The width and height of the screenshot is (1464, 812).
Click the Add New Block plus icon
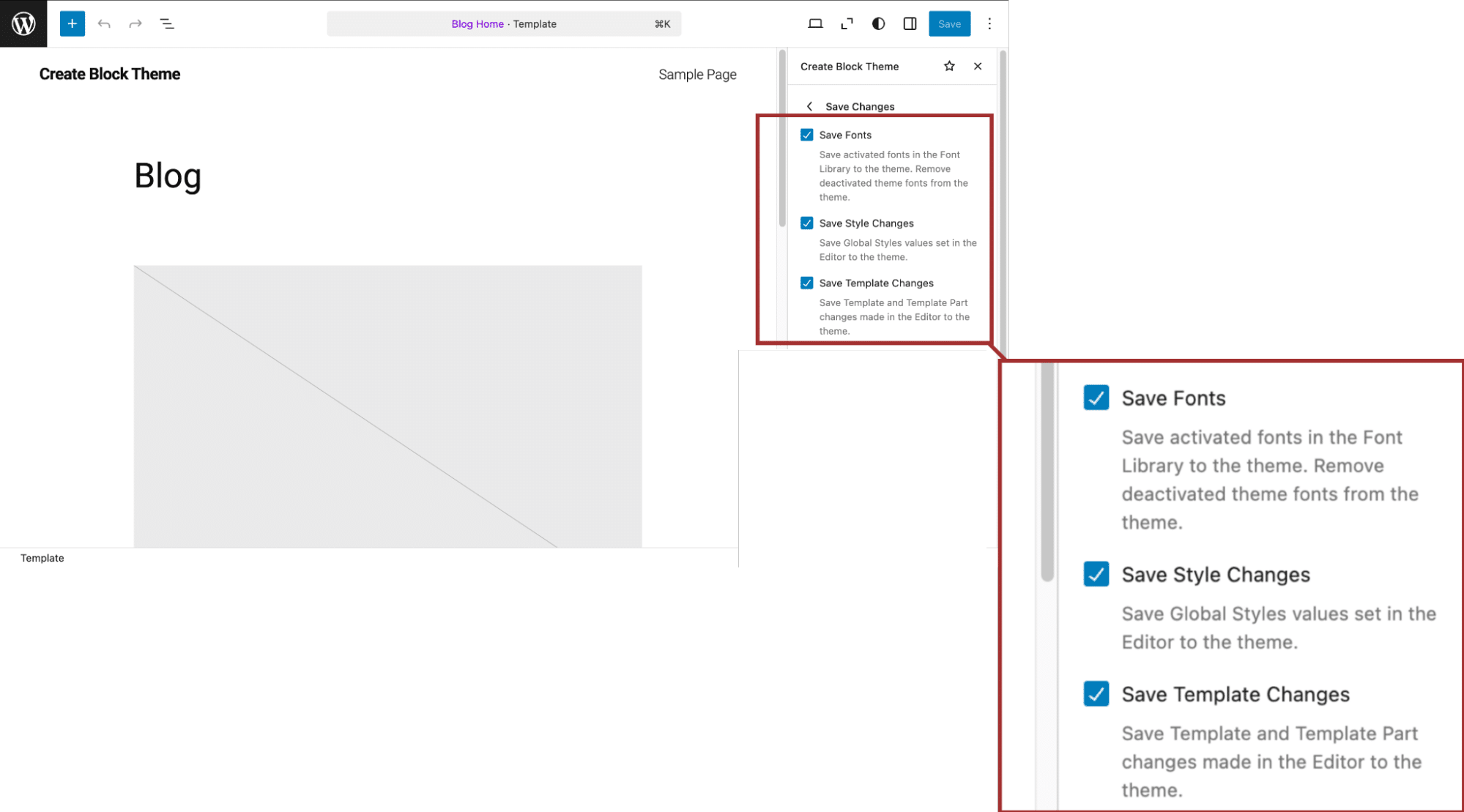point(71,23)
